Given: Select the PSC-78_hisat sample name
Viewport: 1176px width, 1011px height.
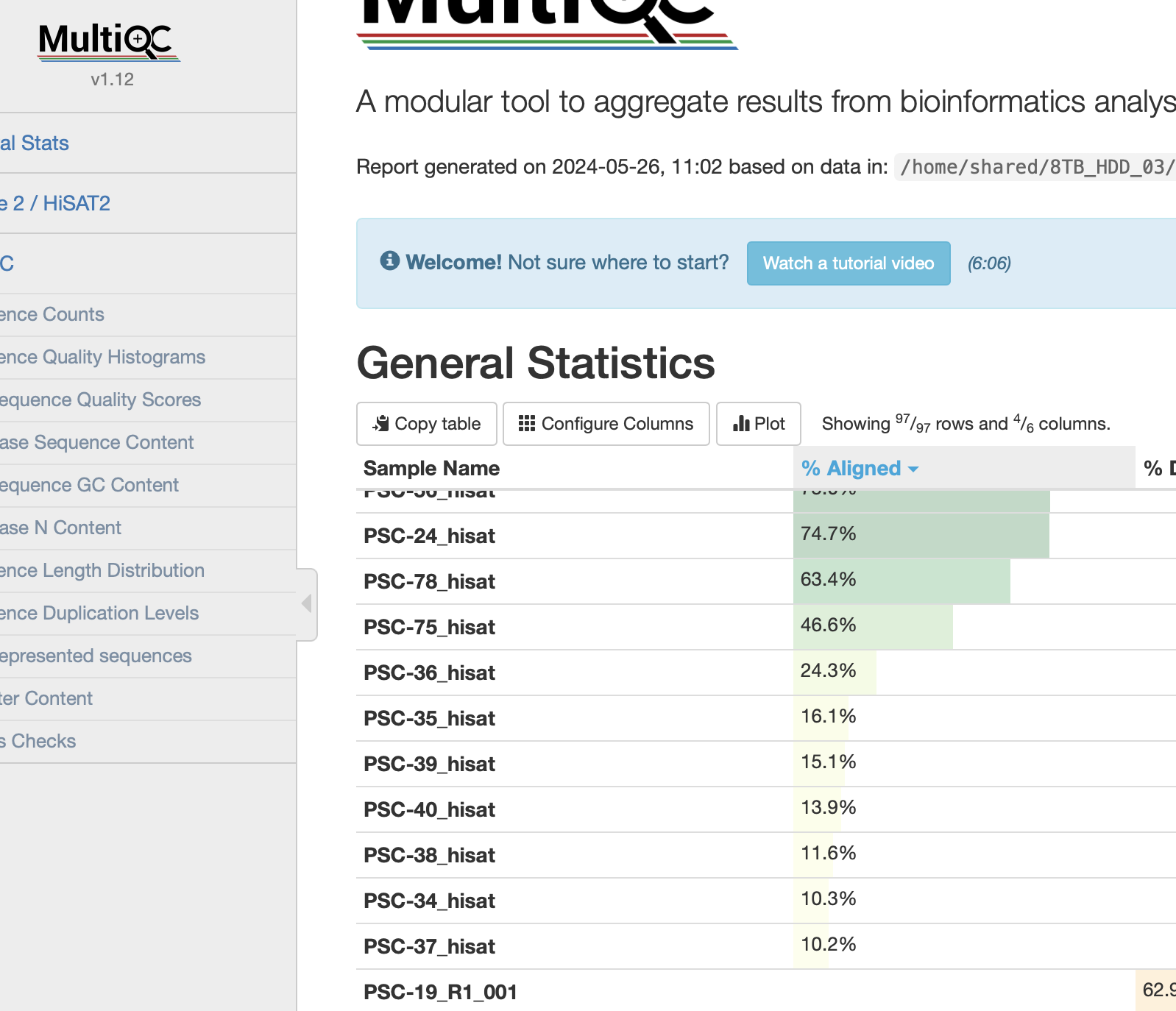Looking at the screenshot, I should point(429,581).
